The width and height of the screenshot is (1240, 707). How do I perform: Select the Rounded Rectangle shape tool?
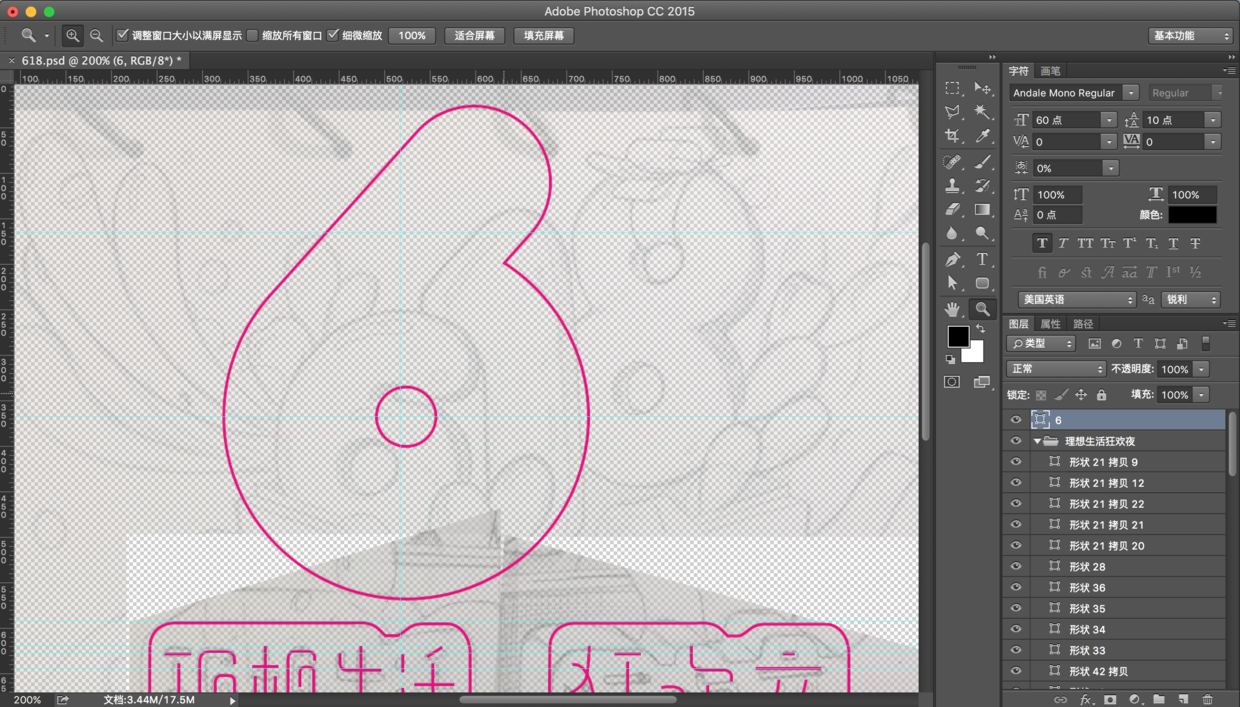(x=982, y=284)
